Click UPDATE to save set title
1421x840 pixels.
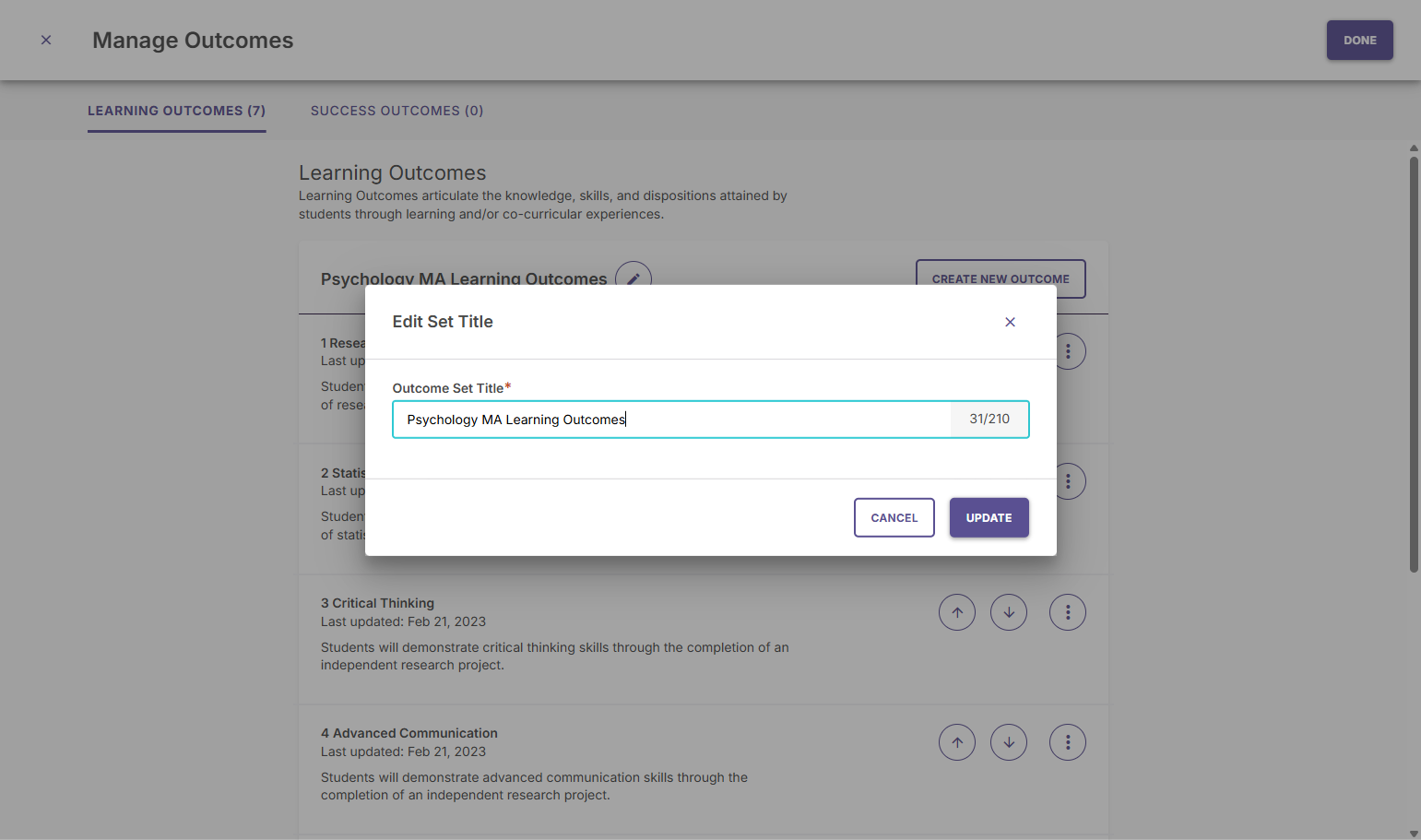pos(989,517)
